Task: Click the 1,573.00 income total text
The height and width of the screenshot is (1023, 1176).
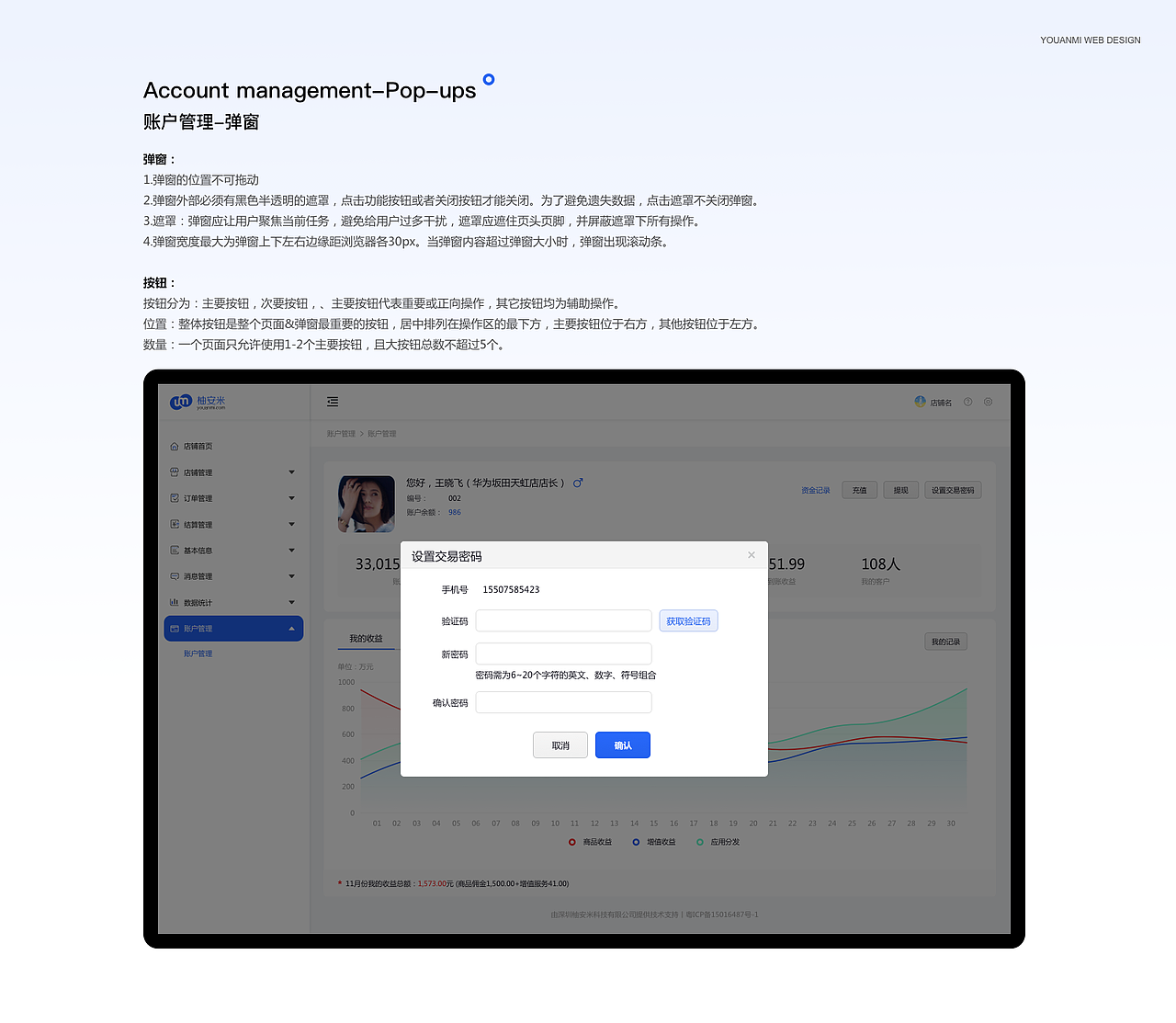Action: click(x=431, y=884)
